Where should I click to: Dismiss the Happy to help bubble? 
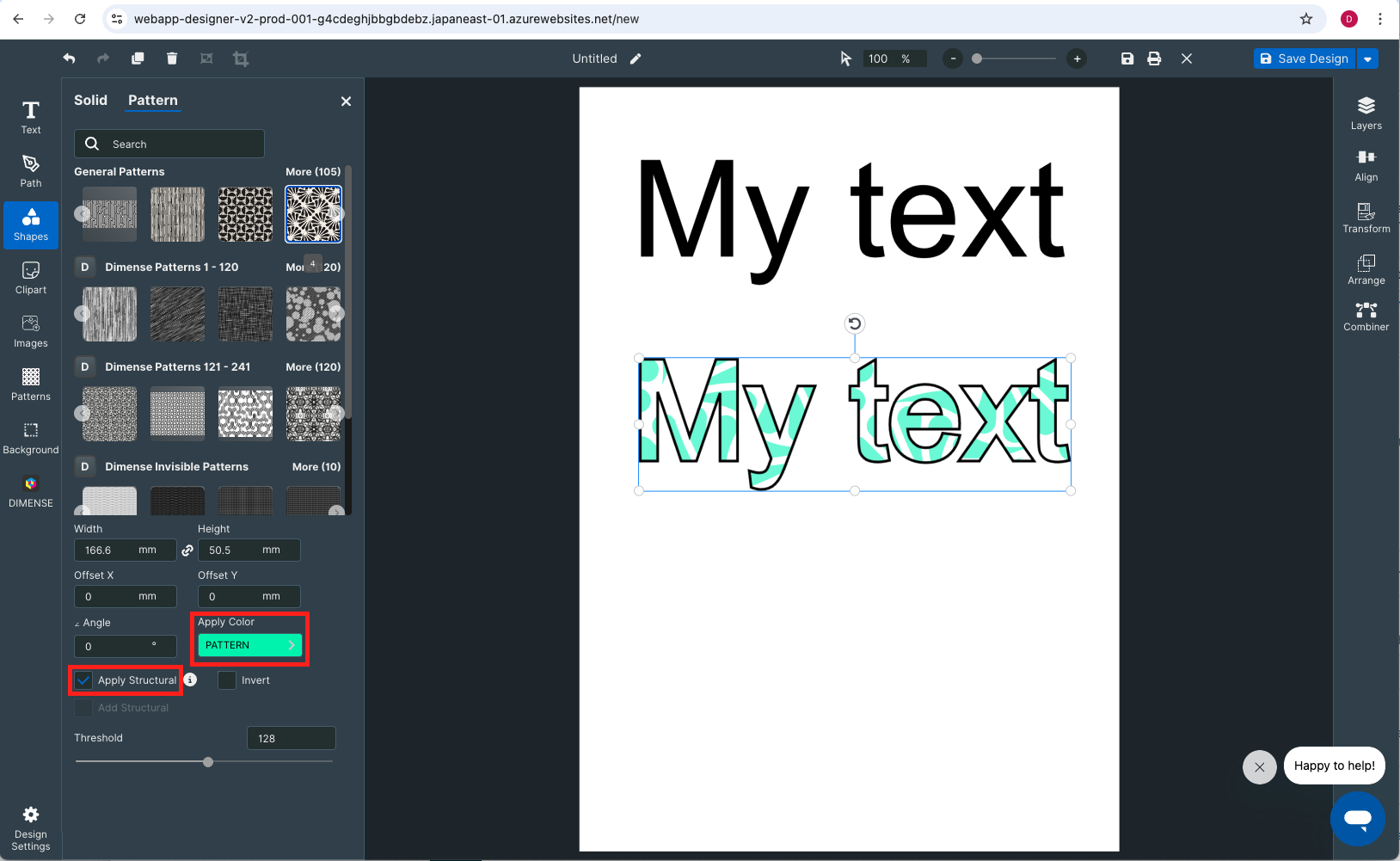pos(1259,767)
